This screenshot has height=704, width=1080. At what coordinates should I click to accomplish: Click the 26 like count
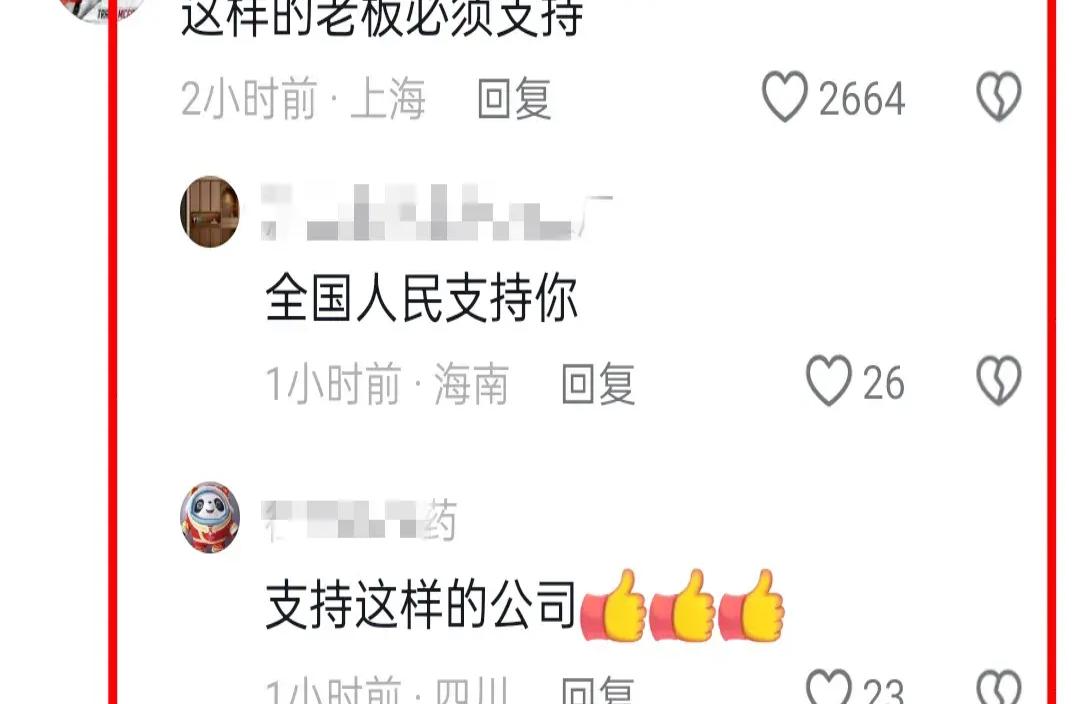tap(884, 383)
